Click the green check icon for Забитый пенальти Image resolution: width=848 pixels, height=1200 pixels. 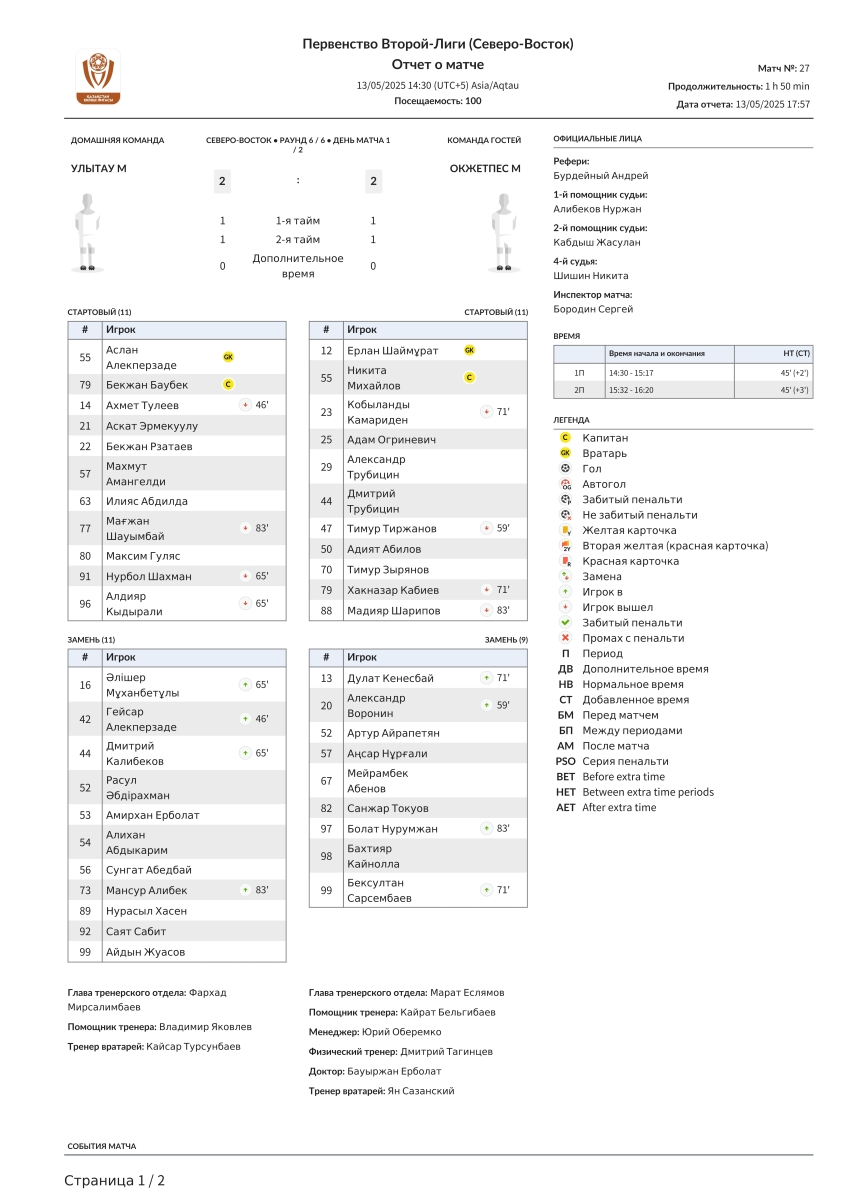[x=566, y=623]
